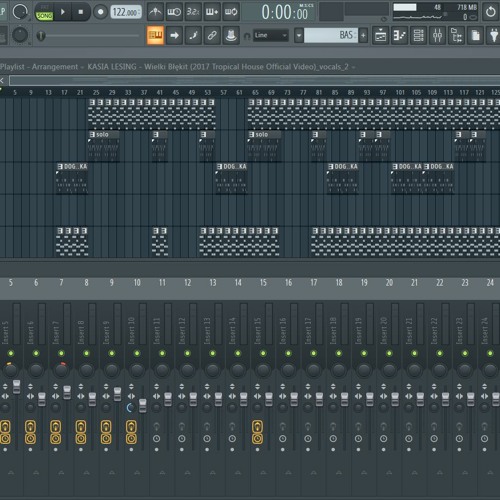
Task: Toggle the overdub blend recording icon
Action: pyautogui.click(x=212, y=12)
